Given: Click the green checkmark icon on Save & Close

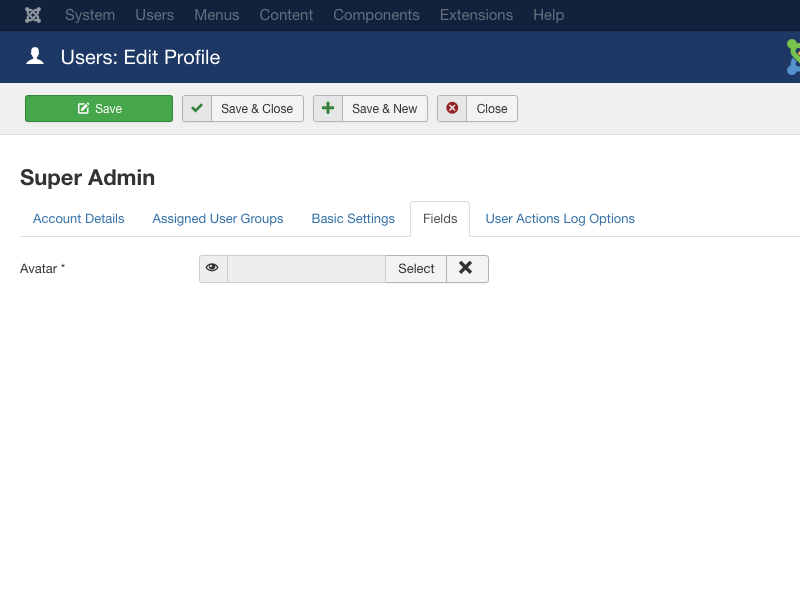Looking at the screenshot, I should pyautogui.click(x=197, y=108).
